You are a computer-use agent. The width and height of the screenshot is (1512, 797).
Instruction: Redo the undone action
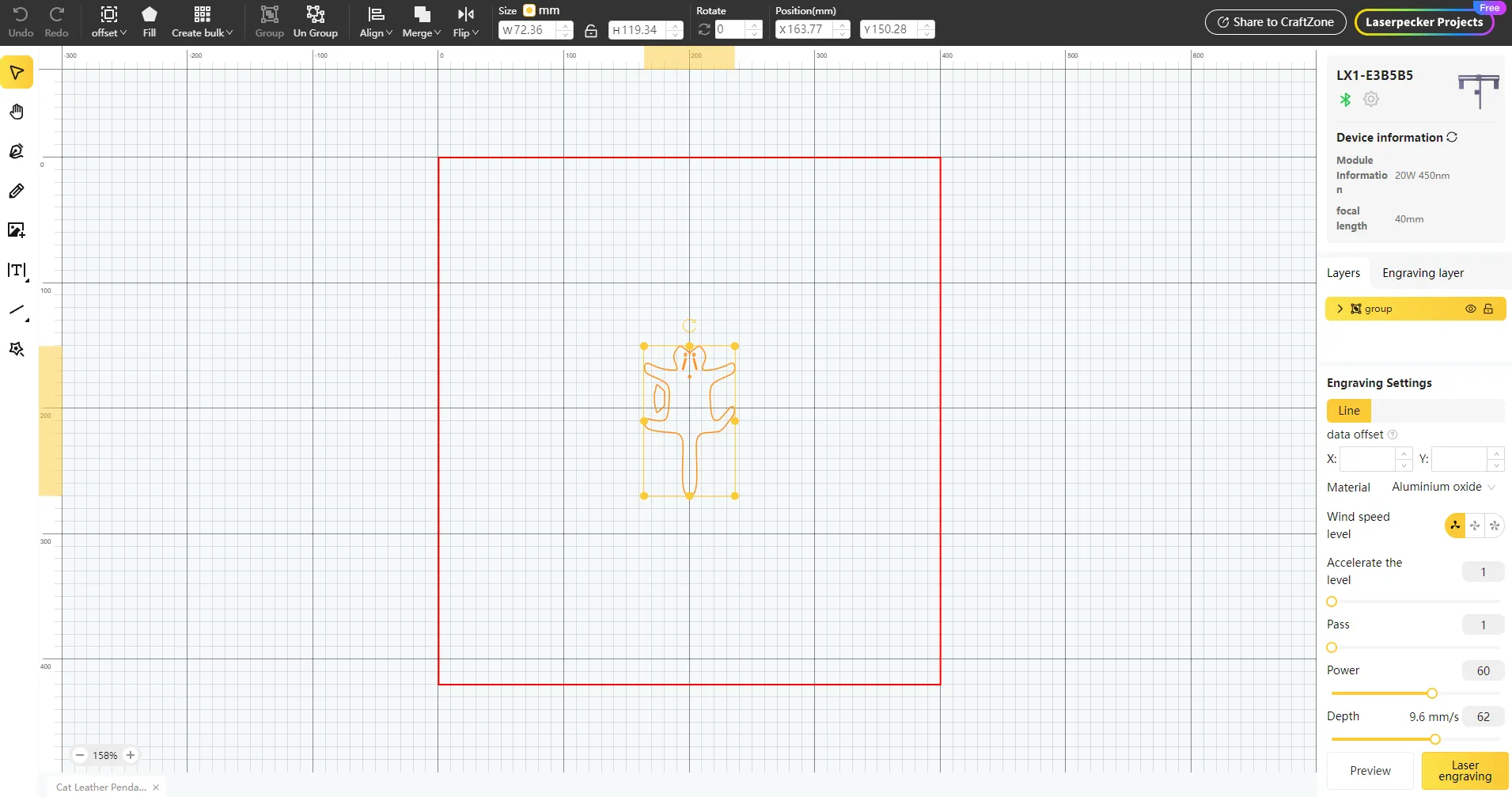pos(56,22)
